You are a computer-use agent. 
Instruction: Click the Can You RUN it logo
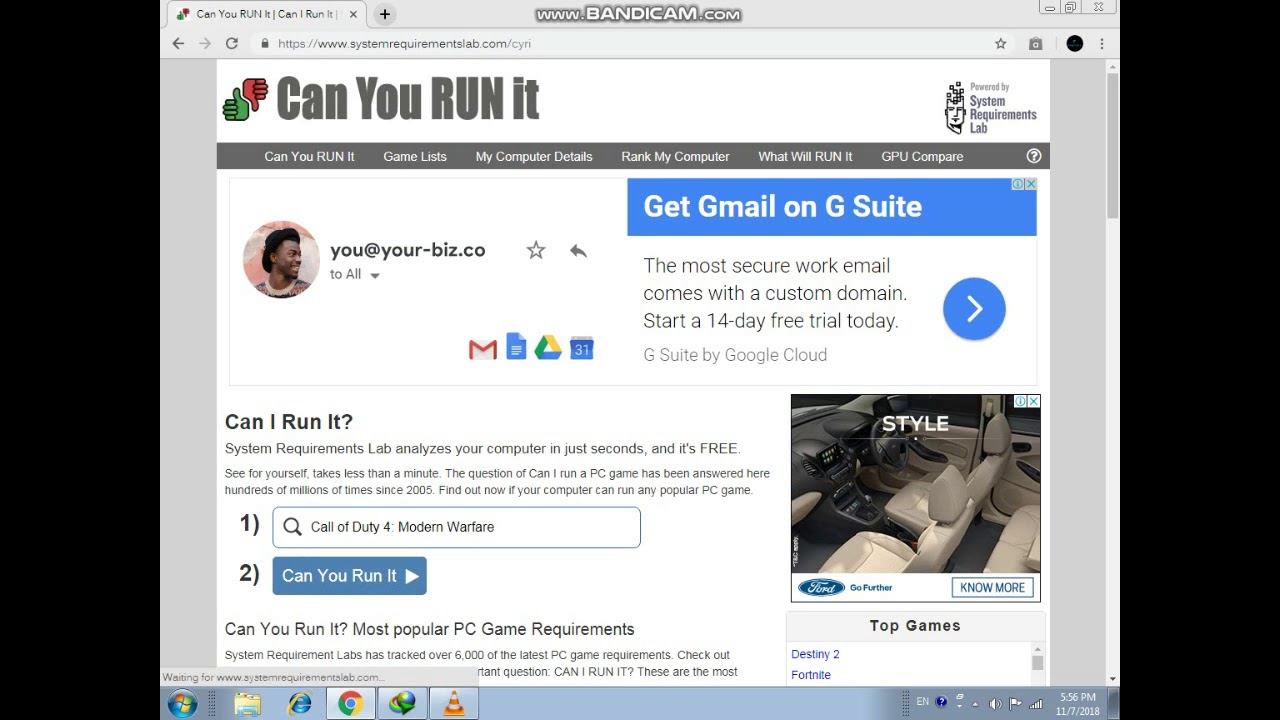tap(381, 99)
